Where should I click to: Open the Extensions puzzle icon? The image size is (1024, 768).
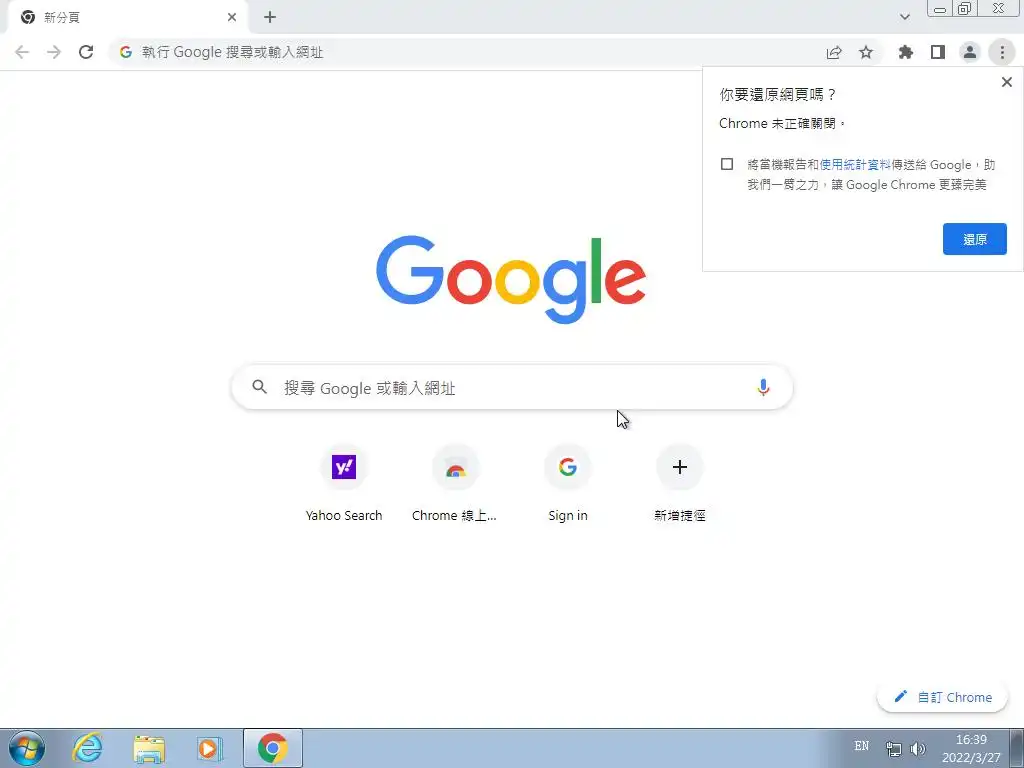[905, 52]
